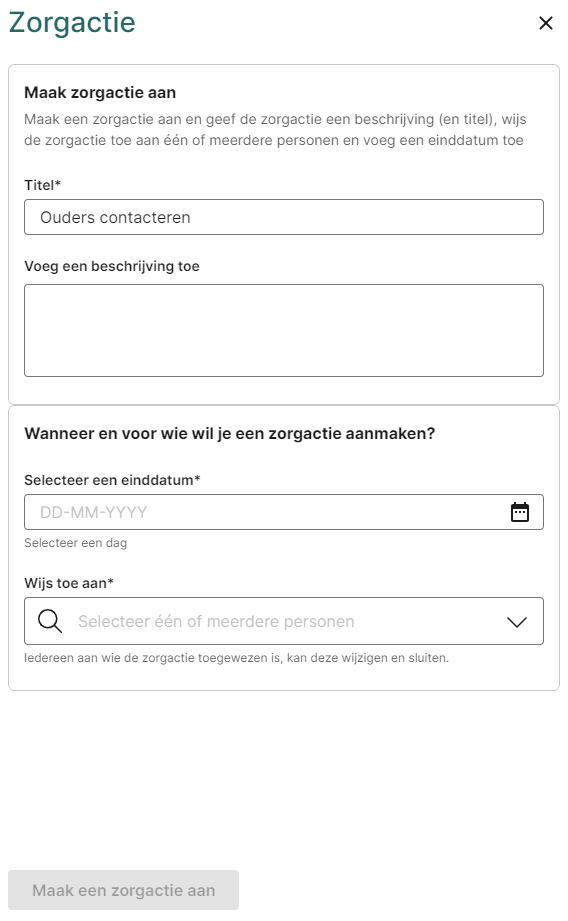
Task: Focus the Titel field containing Ouders contacteren
Action: pos(284,217)
